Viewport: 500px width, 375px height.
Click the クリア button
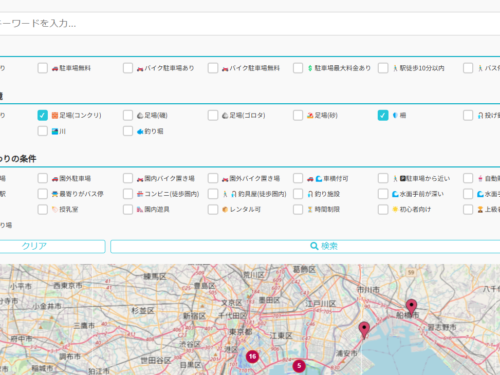(x=52, y=246)
